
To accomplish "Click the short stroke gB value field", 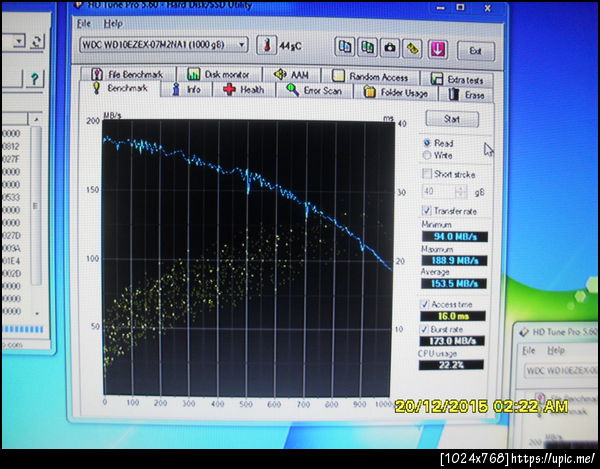I will [440, 191].
